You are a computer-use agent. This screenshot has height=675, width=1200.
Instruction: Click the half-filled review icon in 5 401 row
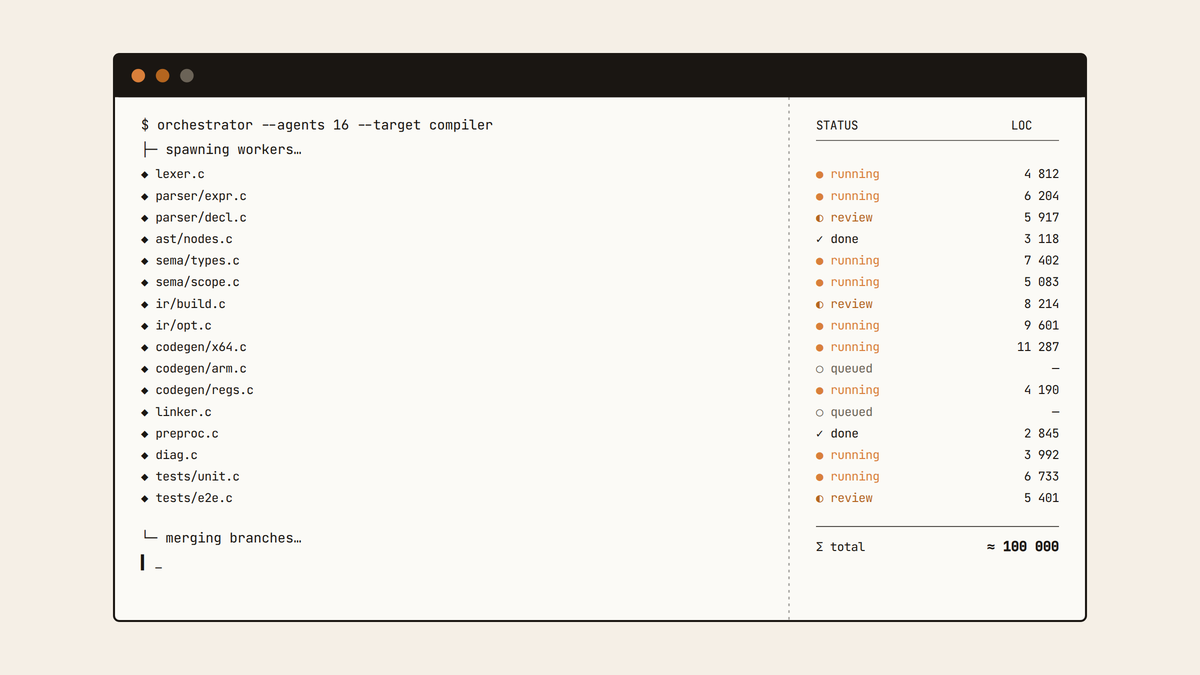pos(820,498)
